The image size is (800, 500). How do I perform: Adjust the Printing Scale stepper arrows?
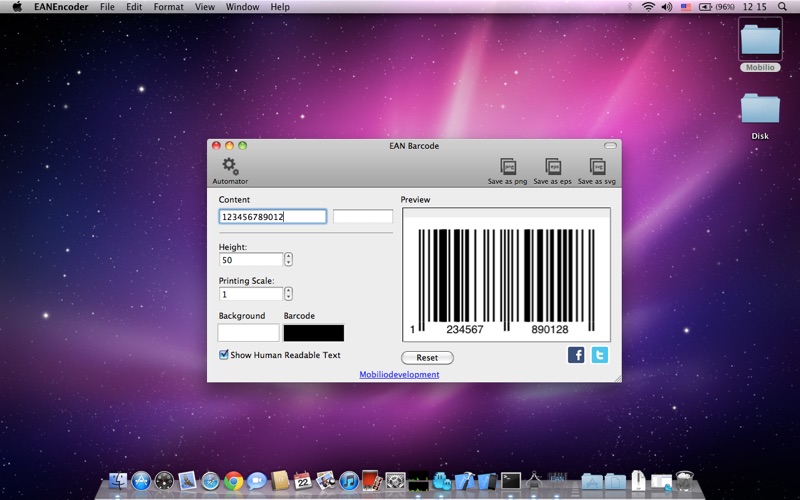[x=288, y=294]
